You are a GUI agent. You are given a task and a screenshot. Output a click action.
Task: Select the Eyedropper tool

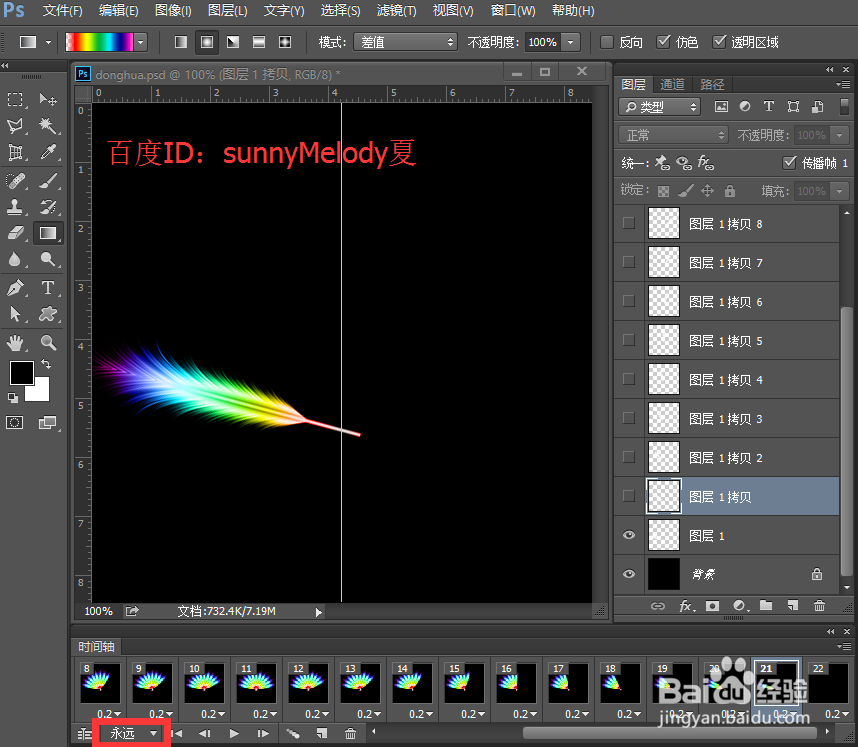[48, 152]
